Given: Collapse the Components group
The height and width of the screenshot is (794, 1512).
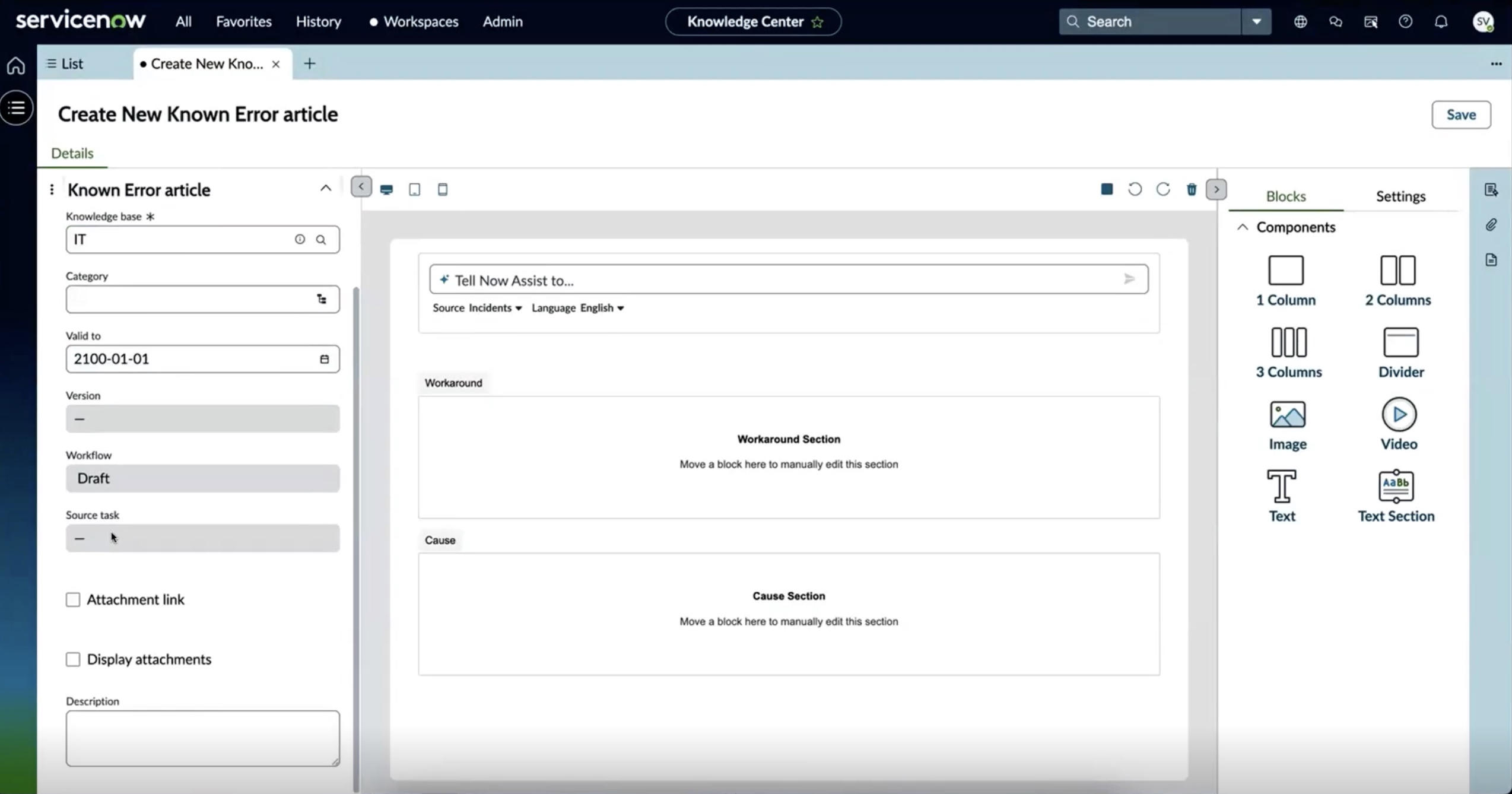Looking at the screenshot, I should (x=1243, y=227).
